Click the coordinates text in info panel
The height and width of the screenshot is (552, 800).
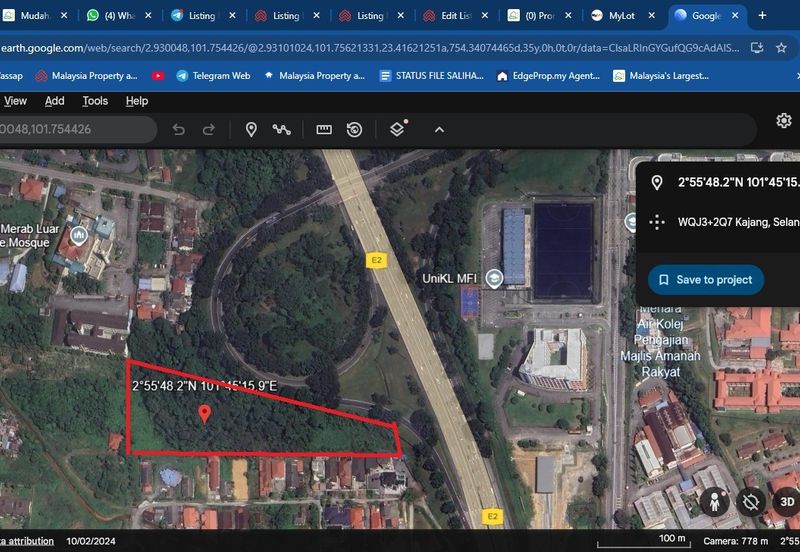tap(738, 182)
